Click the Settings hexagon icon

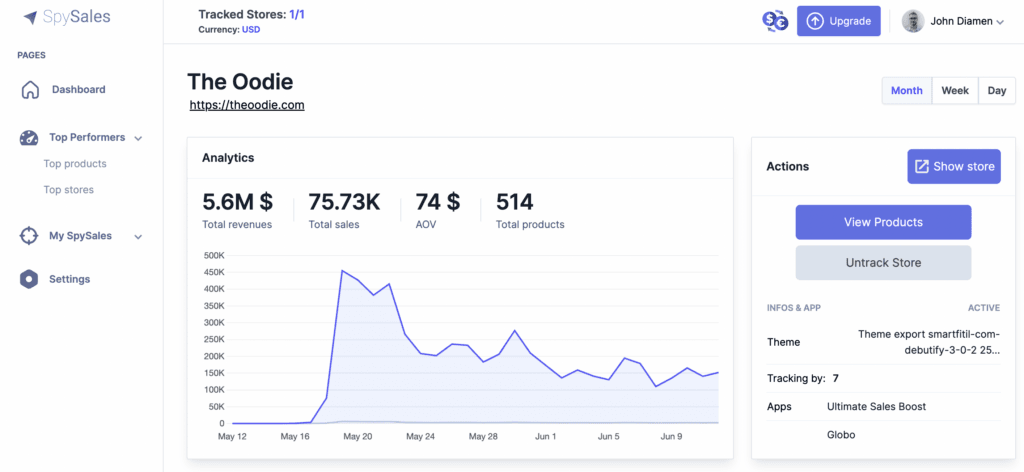29,279
